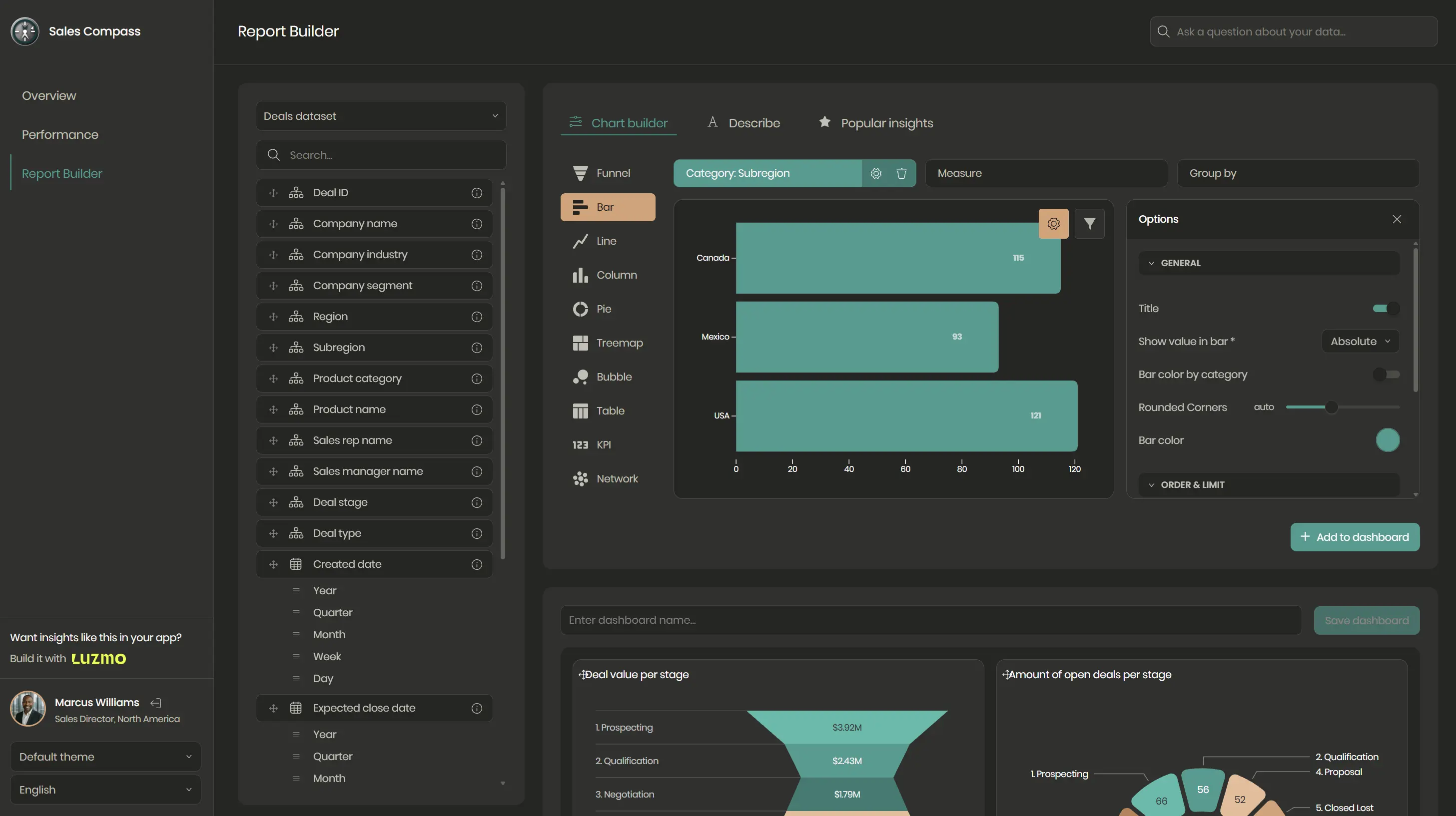This screenshot has width=1456, height=816.
Task: Open settings for Category Subregion slot
Action: pos(875,173)
